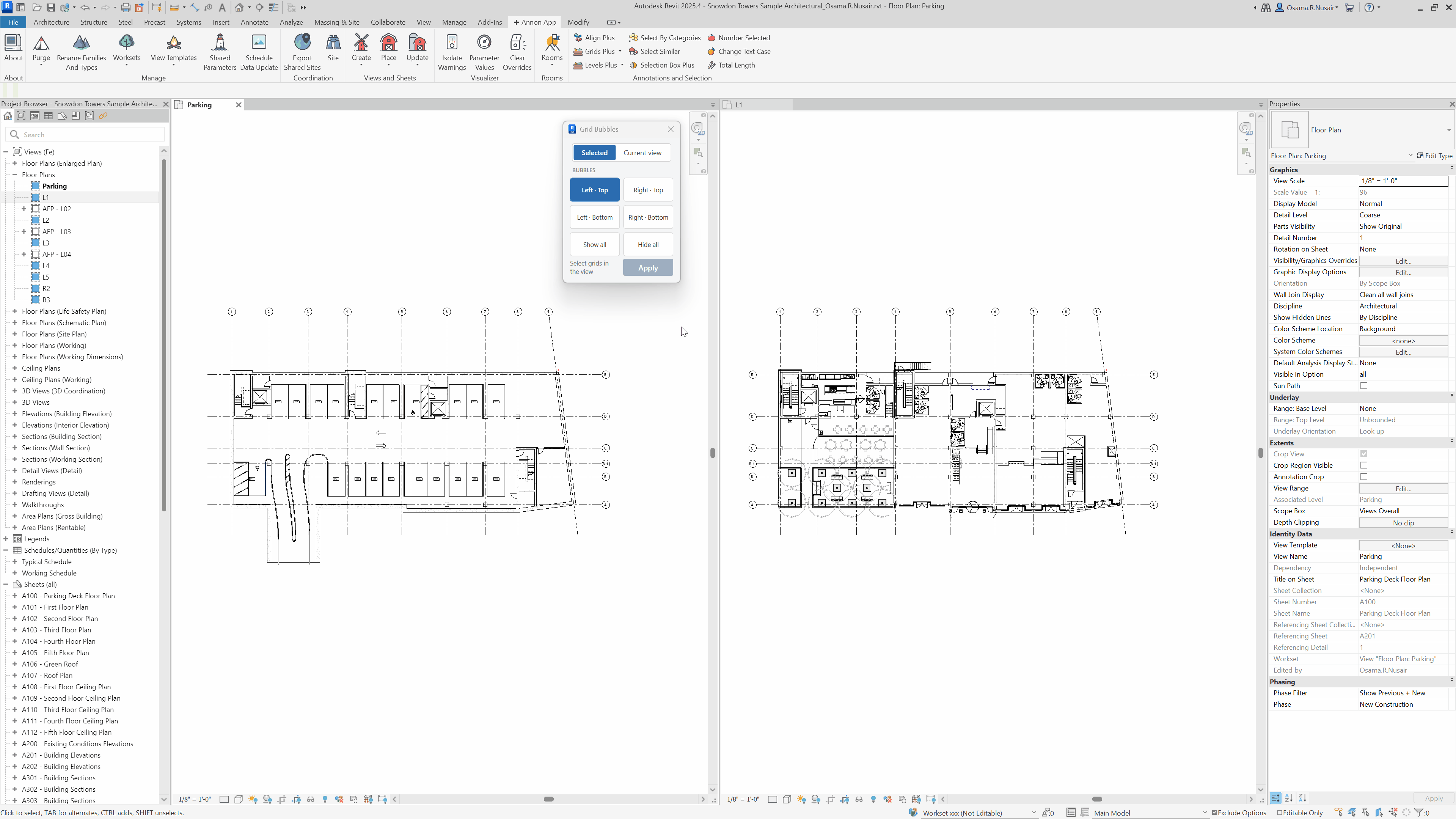The width and height of the screenshot is (1456, 819).
Task: Click the Parking view horizontal scrollbar
Action: (548, 799)
